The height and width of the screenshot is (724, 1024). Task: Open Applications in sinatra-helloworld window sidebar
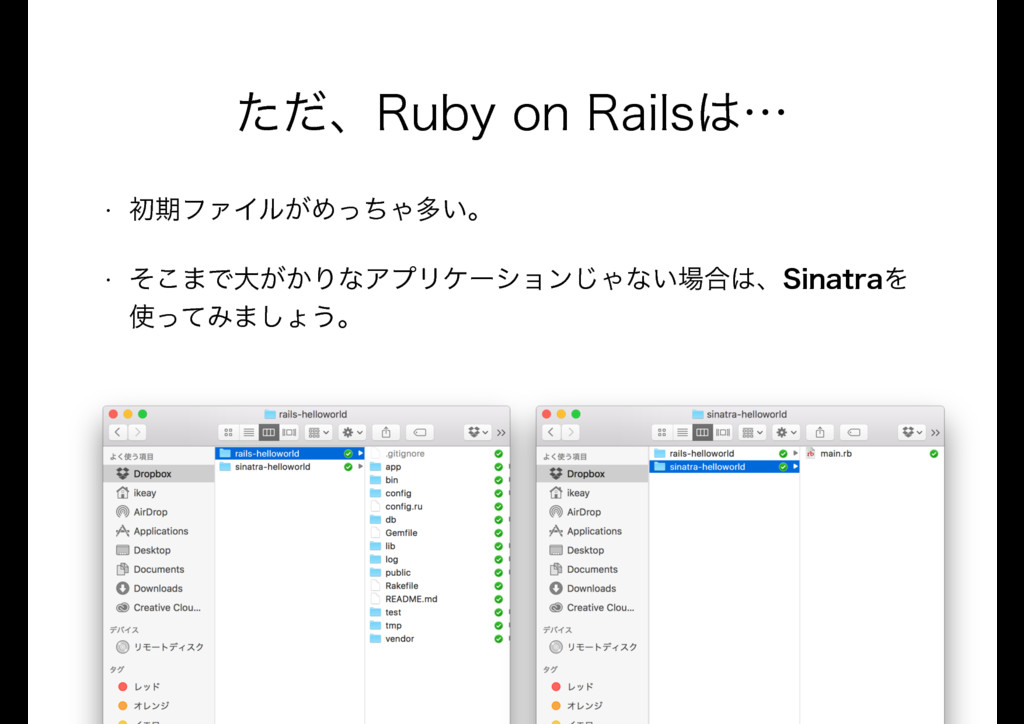(592, 531)
